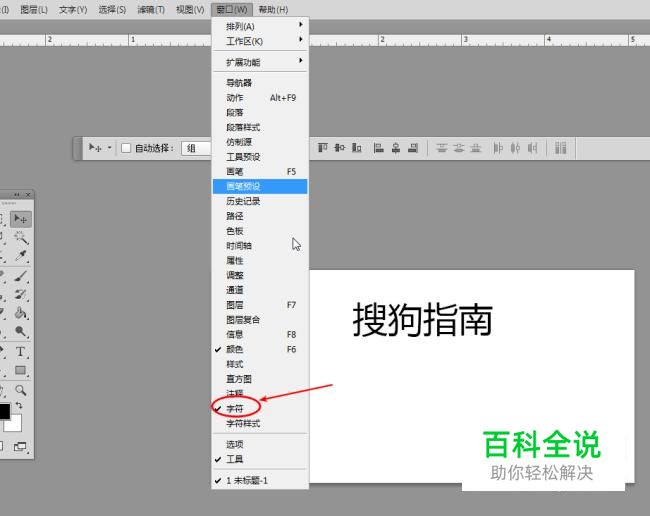Collapse toolbox using double-arrow icon

[17, 194]
